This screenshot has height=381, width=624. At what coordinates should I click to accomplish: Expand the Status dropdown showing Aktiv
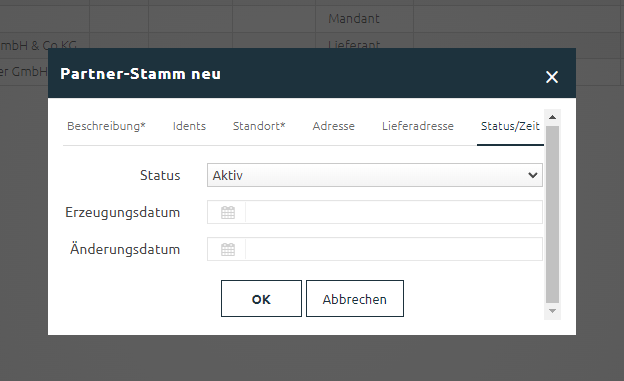coord(374,175)
